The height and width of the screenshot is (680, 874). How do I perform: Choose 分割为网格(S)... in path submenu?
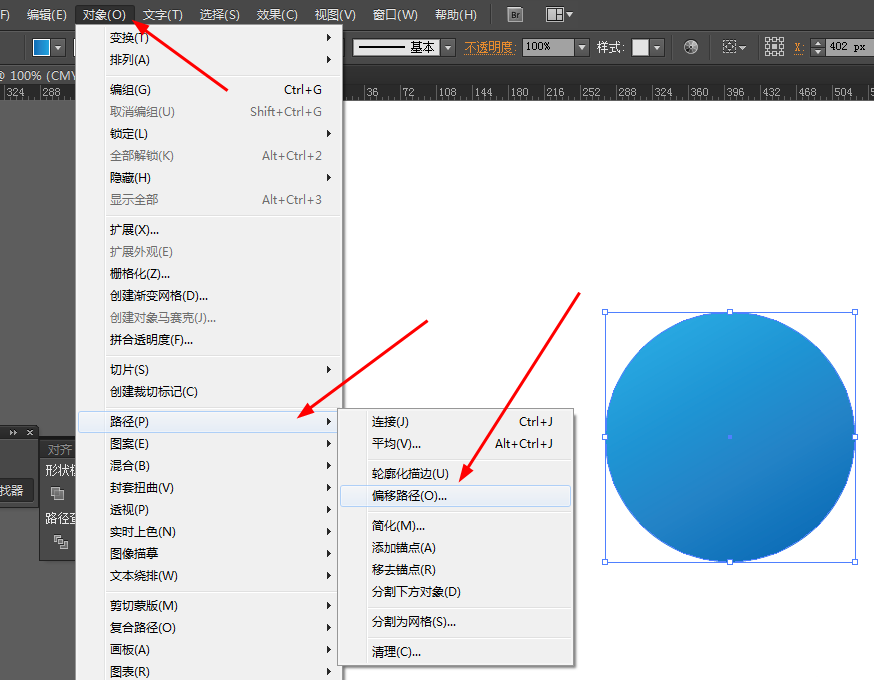tap(455, 621)
